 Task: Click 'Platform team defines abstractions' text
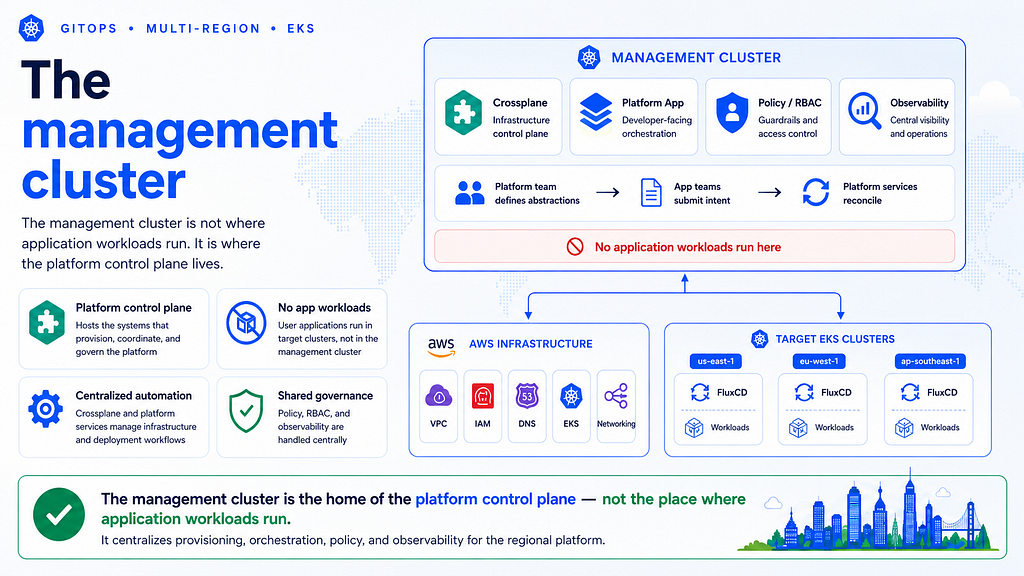(537, 193)
